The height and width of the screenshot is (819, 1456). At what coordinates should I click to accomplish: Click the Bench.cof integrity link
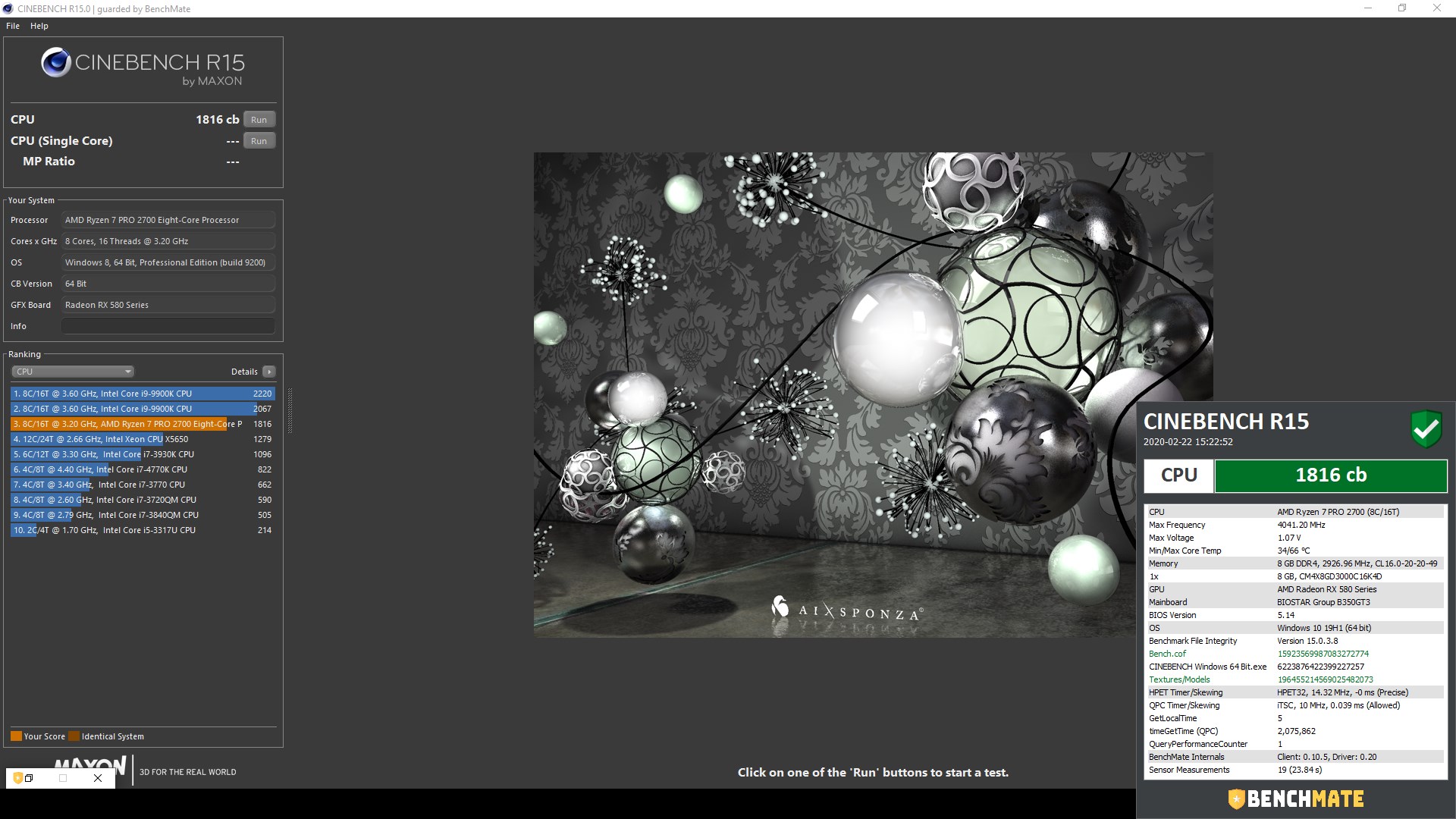point(1167,654)
